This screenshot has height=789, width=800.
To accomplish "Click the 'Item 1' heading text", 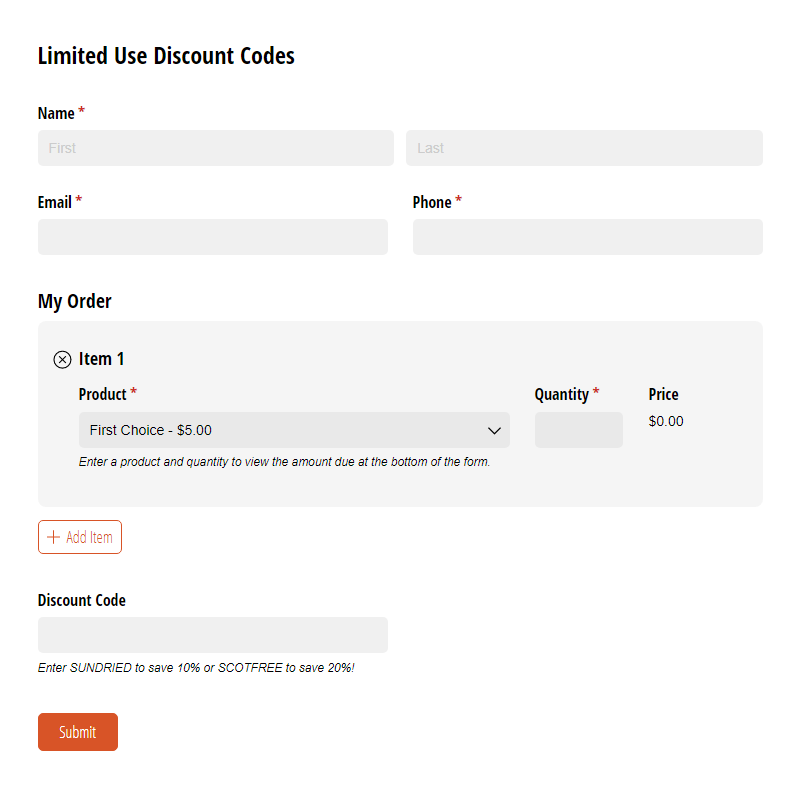I will tap(101, 359).
